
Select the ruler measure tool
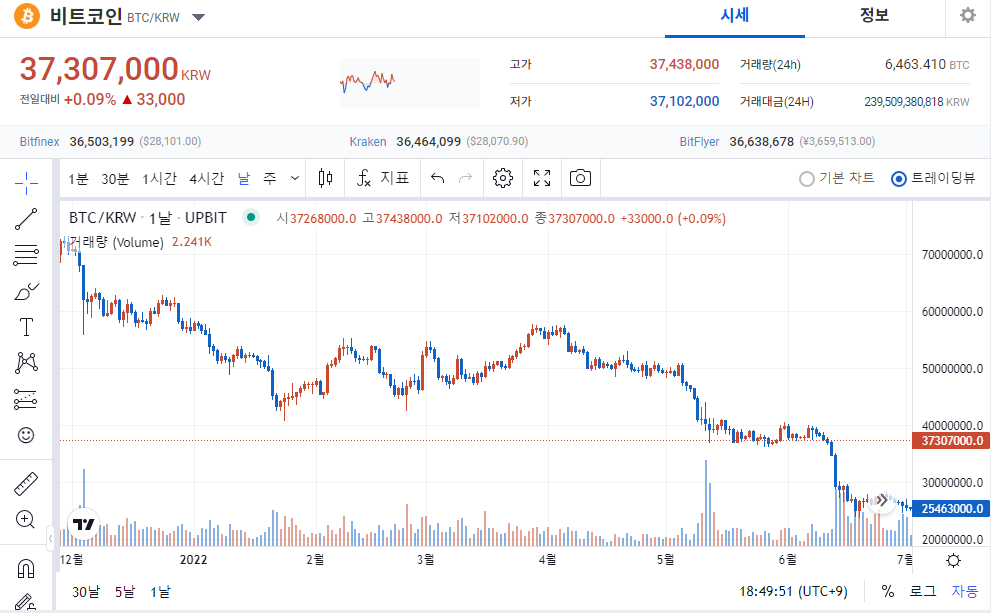(26, 483)
